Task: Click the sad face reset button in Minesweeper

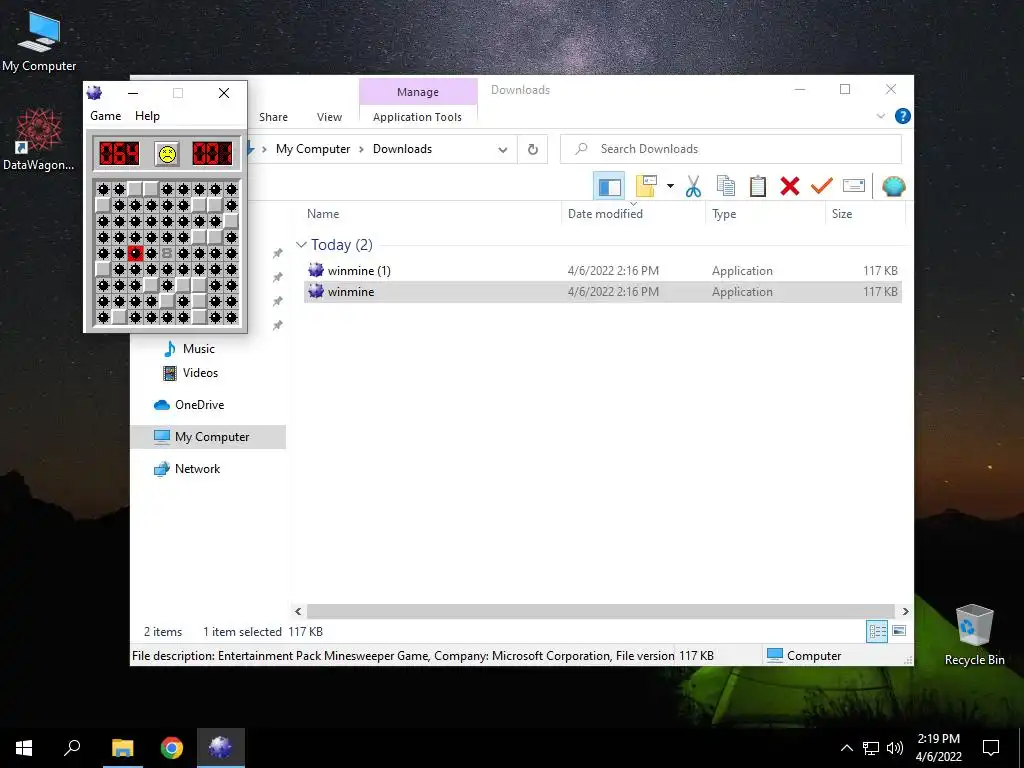Action: tap(167, 154)
